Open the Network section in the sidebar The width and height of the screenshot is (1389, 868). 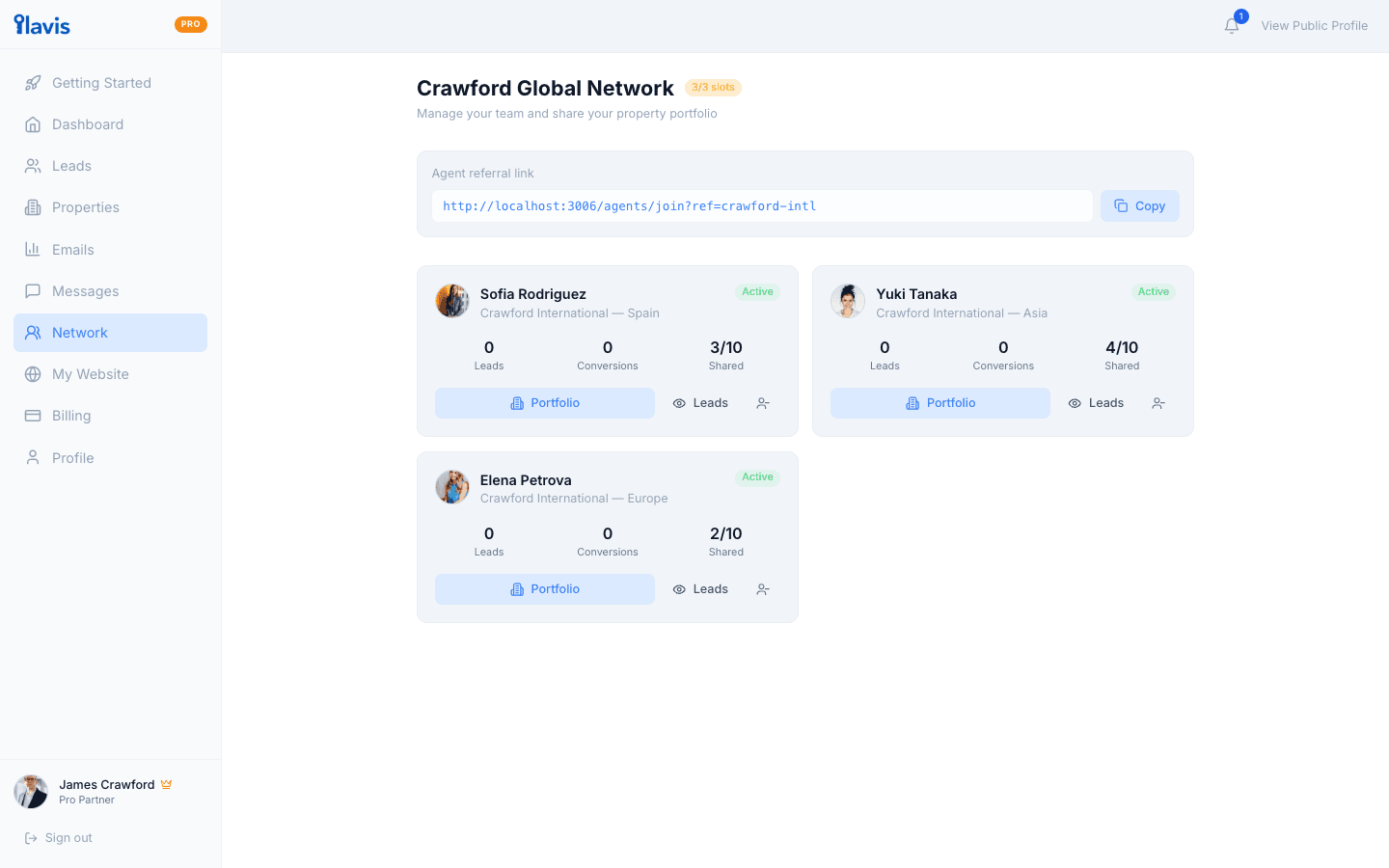click(81, 332)
